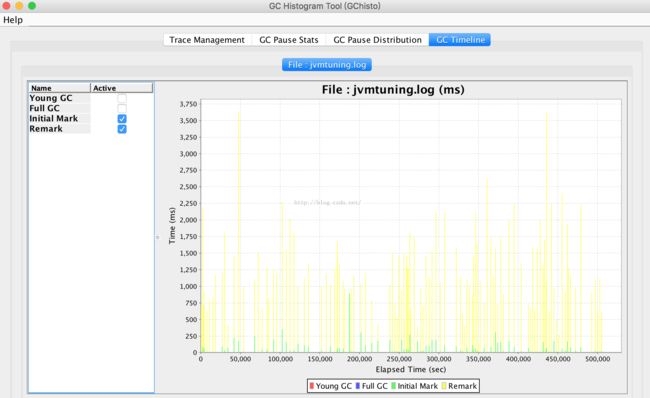
Task: Uncheck the Initial Mark checkbox
Action: click(x=122, y=119)
